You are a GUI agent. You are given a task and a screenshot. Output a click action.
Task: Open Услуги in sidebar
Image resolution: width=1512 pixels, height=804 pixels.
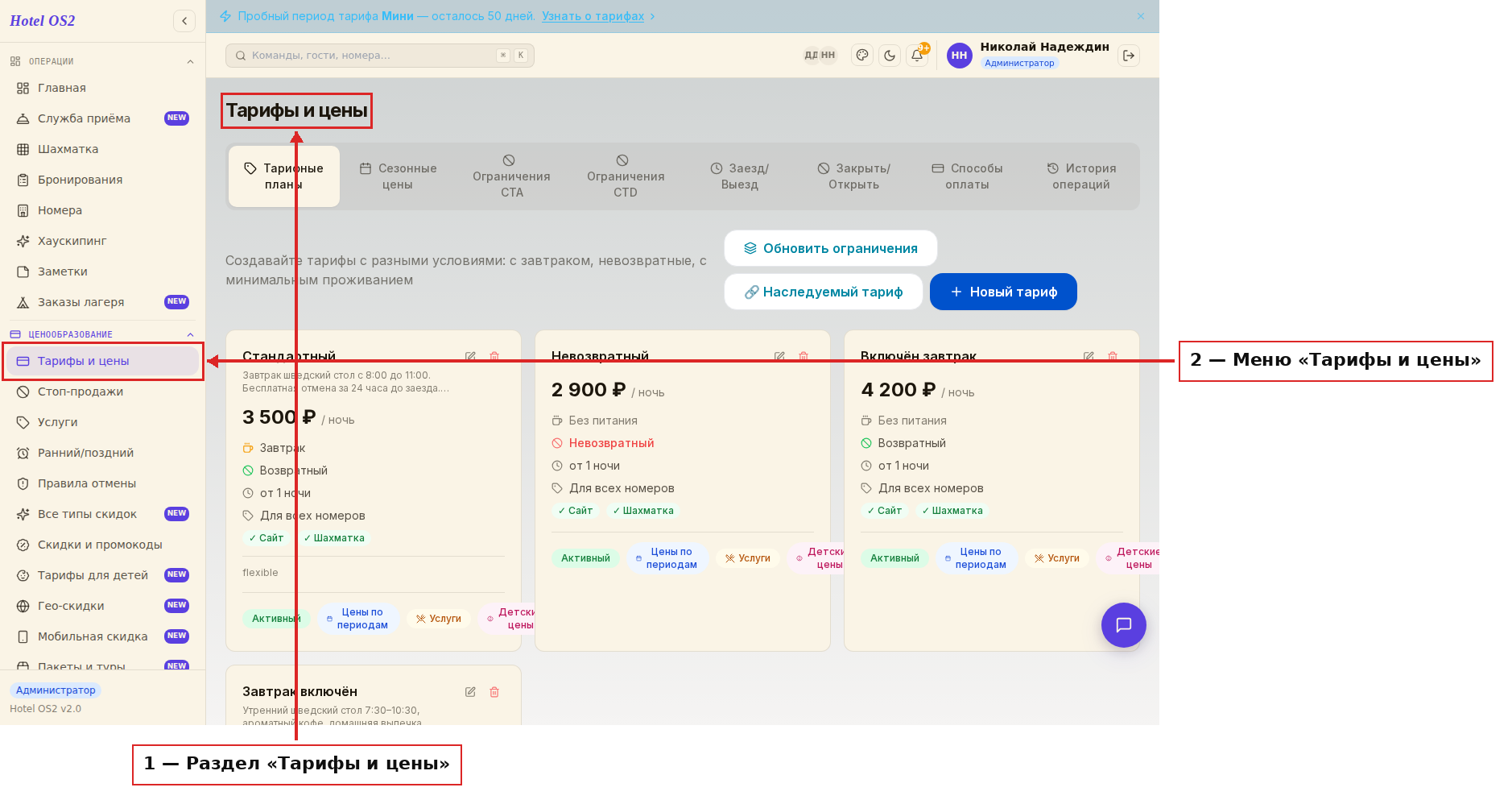coord(102,422)
